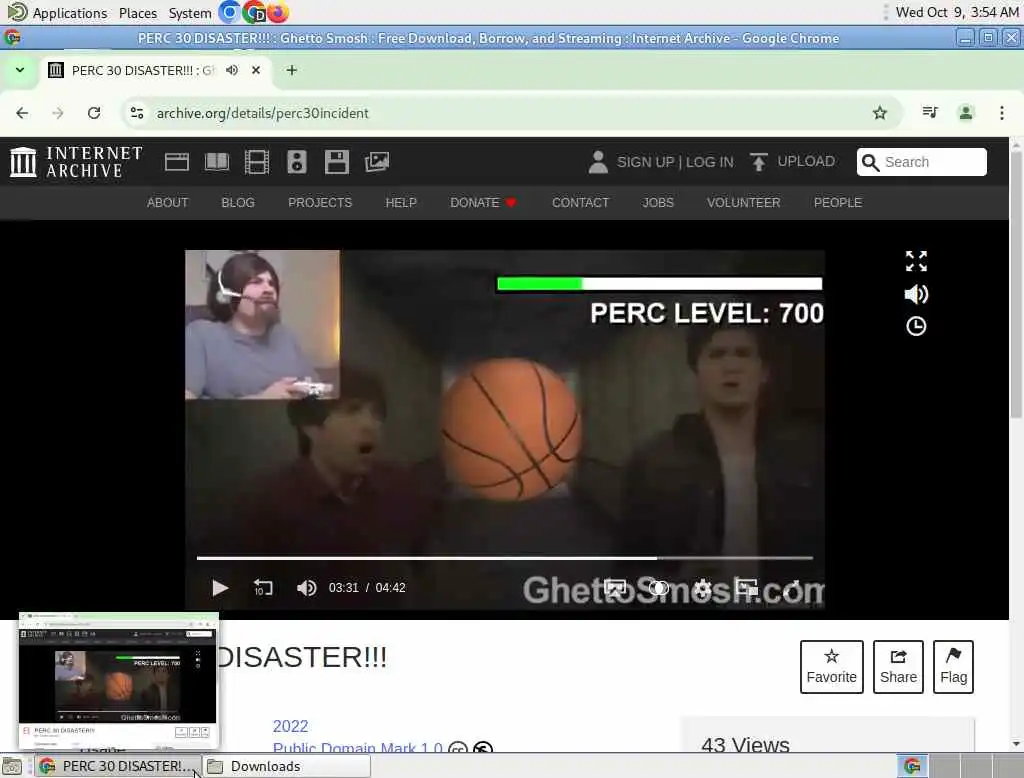Mute the tab via speaker icon

[232, 70]
